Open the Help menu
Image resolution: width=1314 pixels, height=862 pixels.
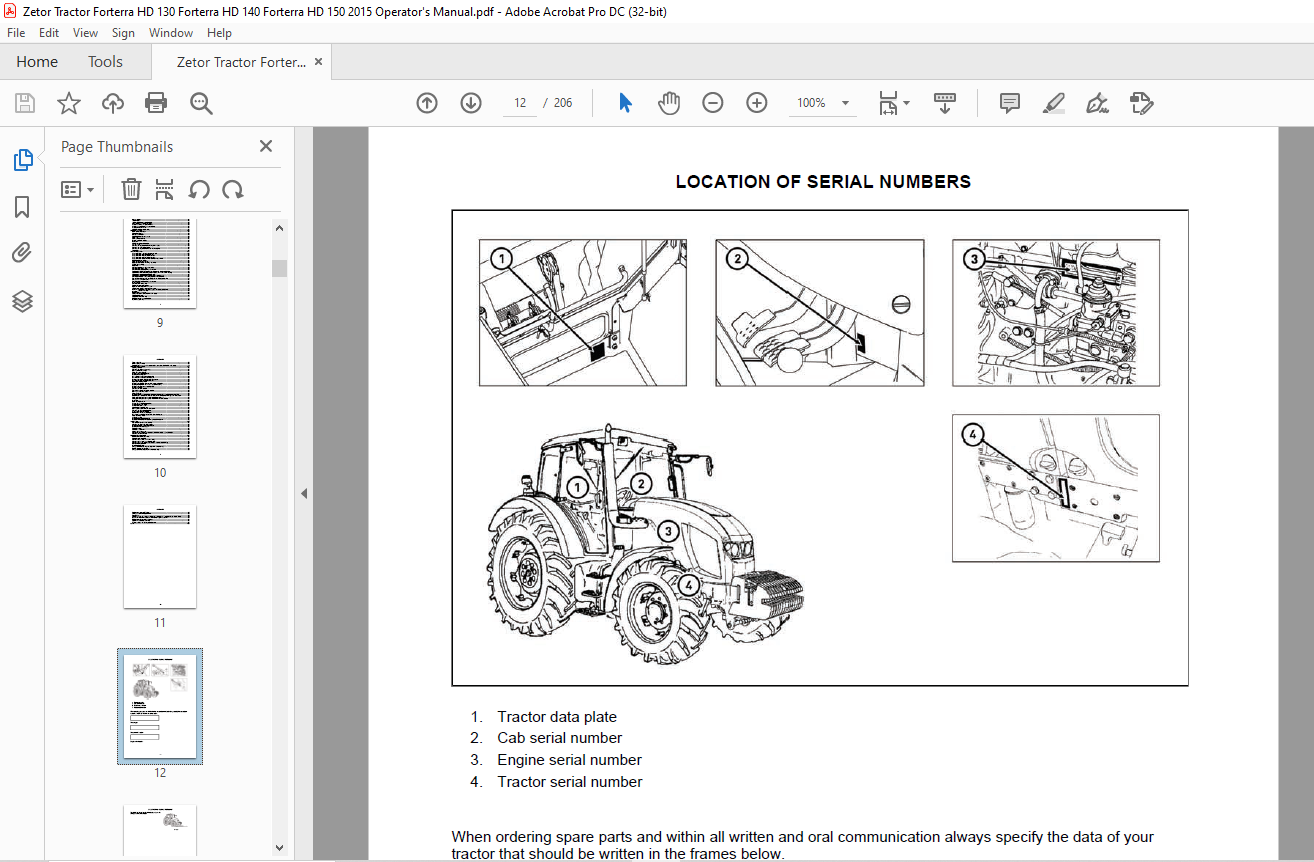[x=219, y=33]
